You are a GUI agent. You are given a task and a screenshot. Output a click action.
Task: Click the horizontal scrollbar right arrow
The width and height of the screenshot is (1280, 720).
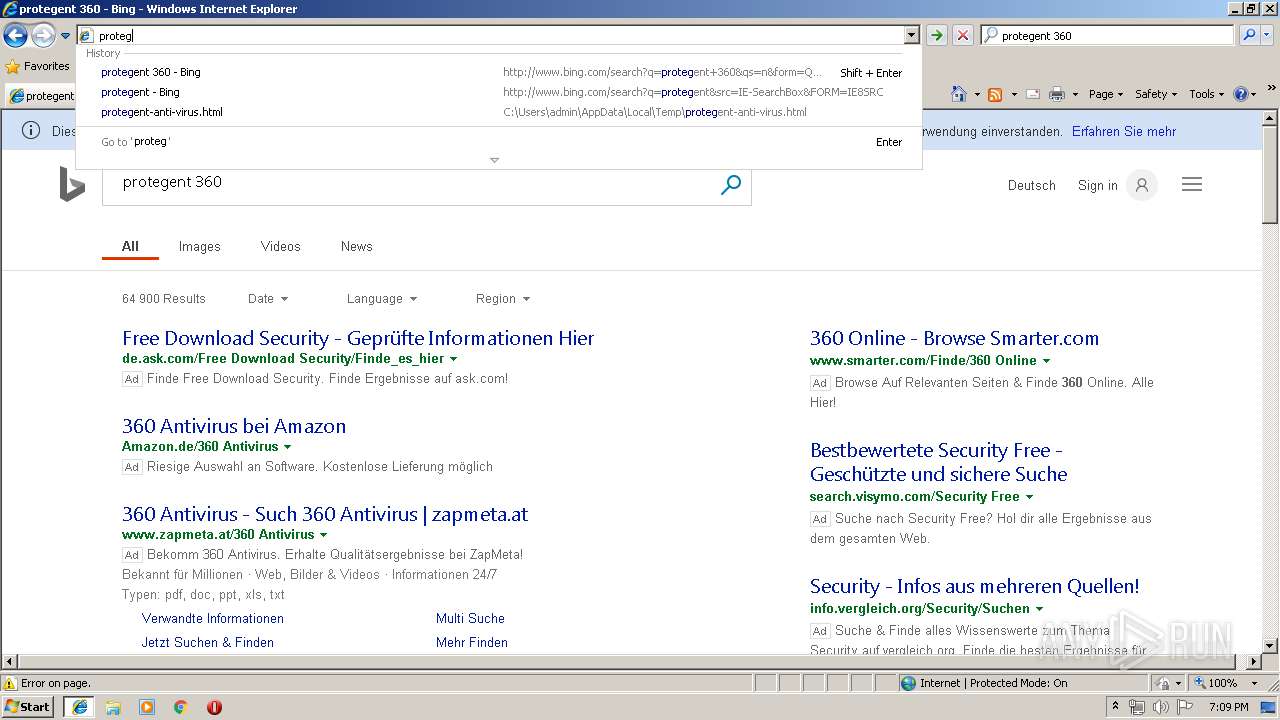[1253, 662]
